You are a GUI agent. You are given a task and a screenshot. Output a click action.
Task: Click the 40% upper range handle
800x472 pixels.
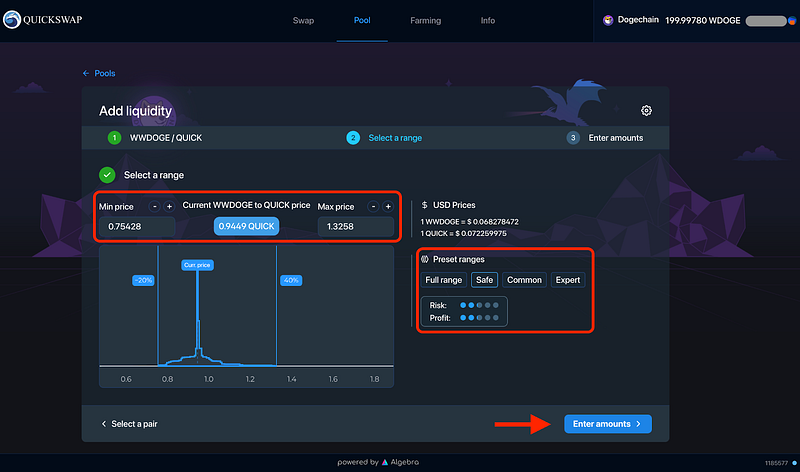tap(291, 280)
